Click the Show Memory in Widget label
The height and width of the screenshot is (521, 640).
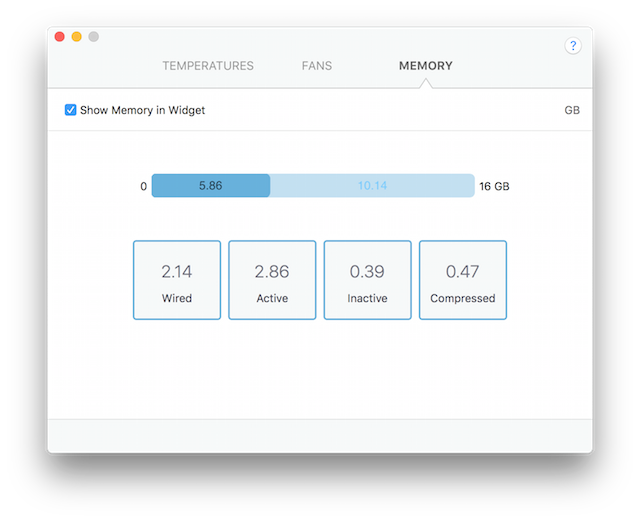point(142,110)
